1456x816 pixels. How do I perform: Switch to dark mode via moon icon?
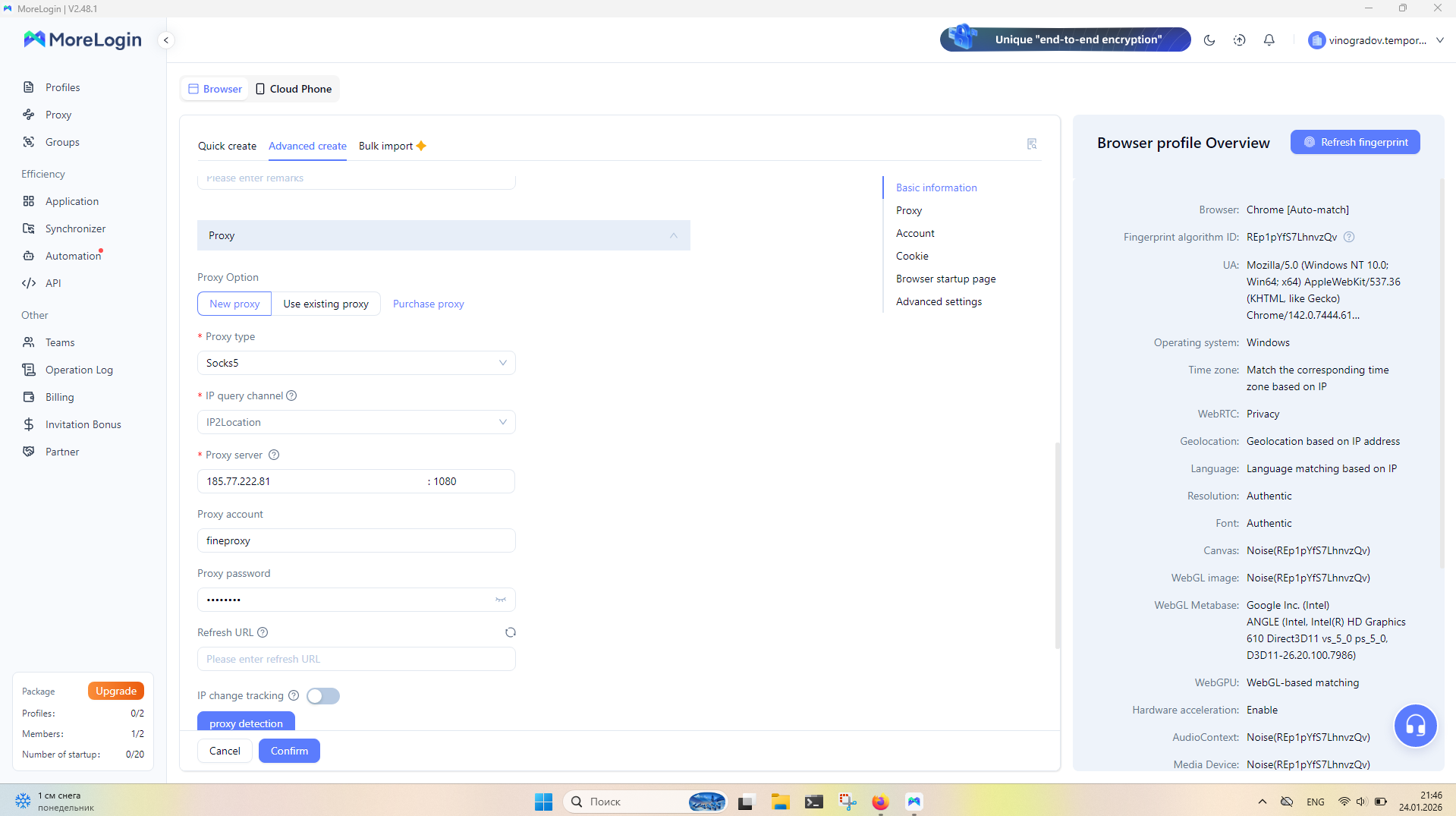(1209, 40)
